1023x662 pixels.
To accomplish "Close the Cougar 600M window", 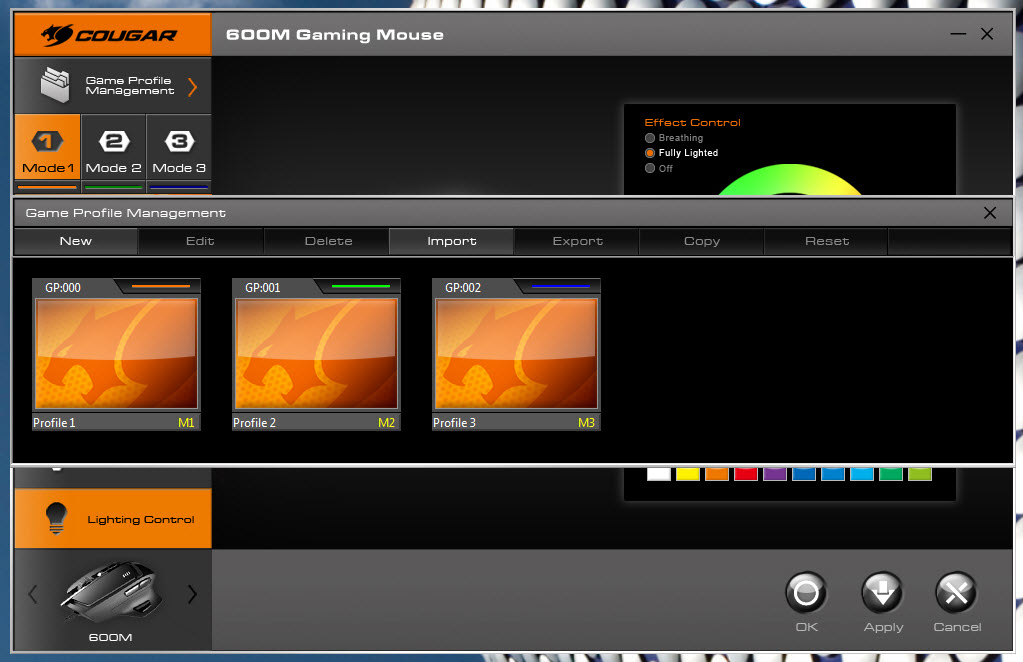I will (987, 34).
